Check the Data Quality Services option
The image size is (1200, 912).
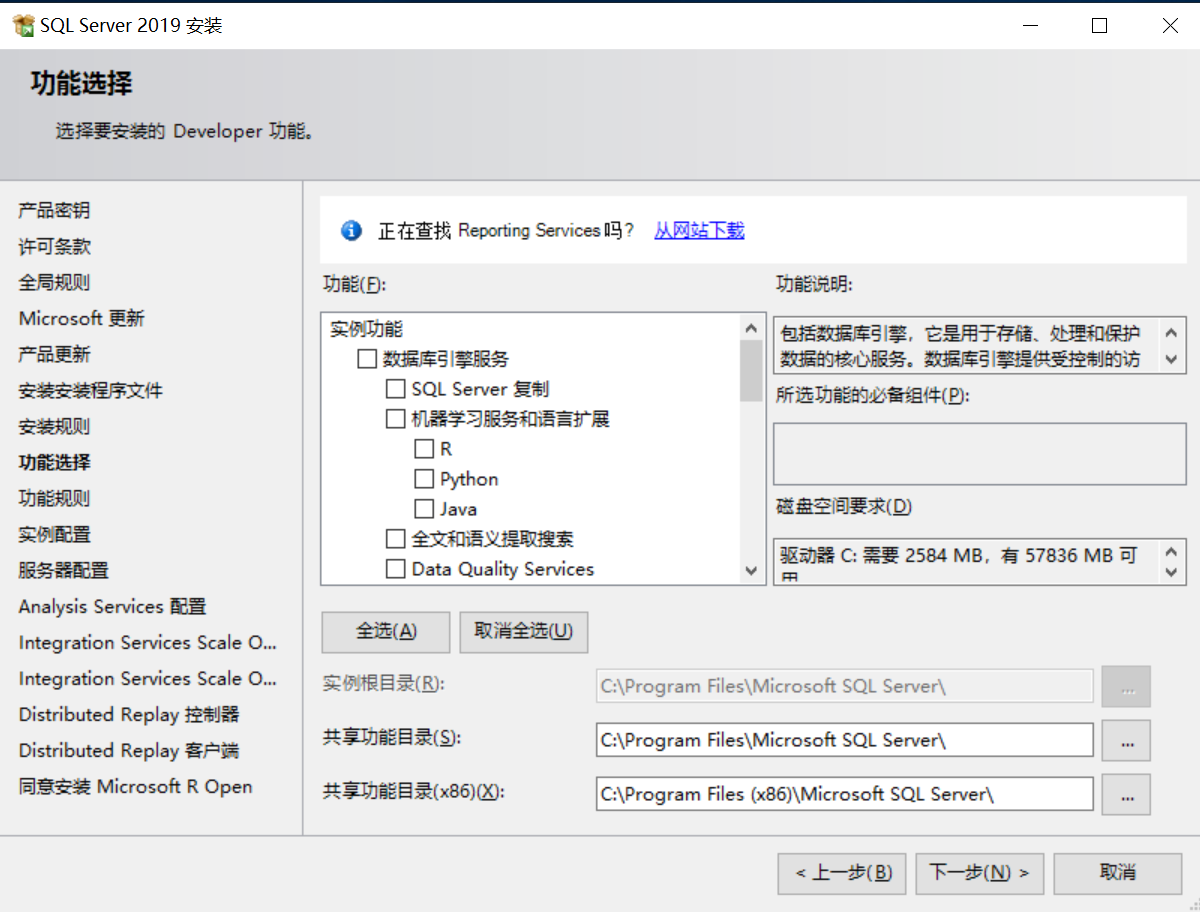395,569
